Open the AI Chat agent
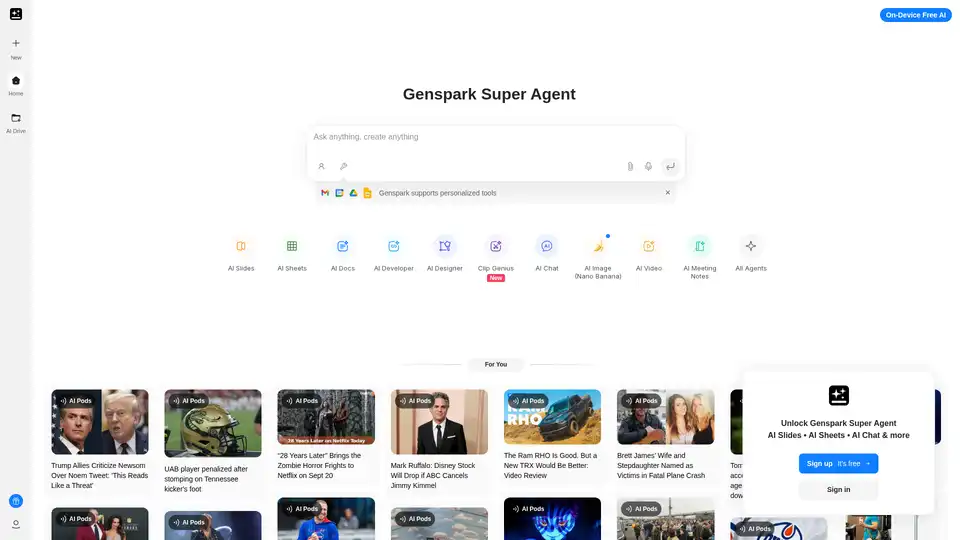960x540 pixels. (x=547, y=246)
